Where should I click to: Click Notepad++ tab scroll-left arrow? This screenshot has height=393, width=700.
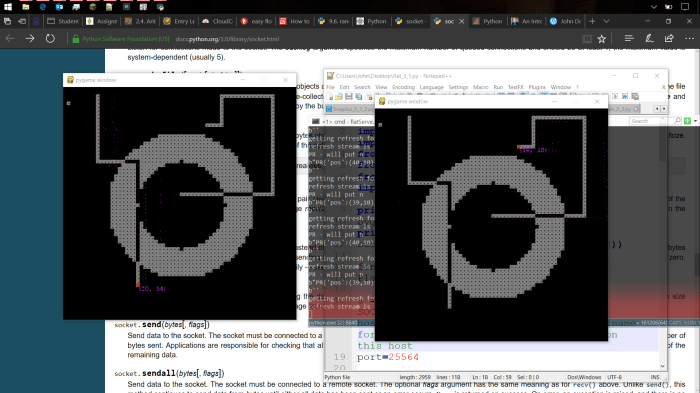657,109
